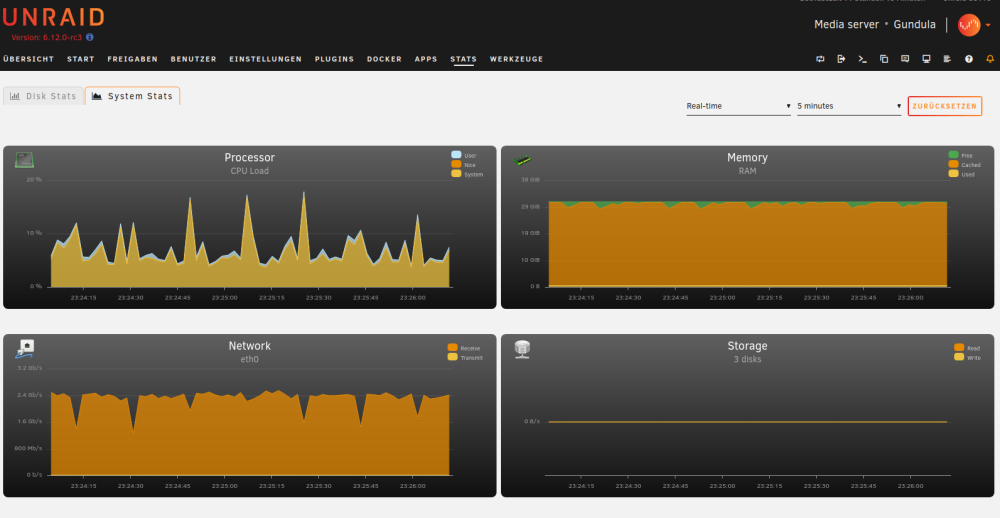
Task: Open the WERKZEUGE menu
Action: pos(517,59)
